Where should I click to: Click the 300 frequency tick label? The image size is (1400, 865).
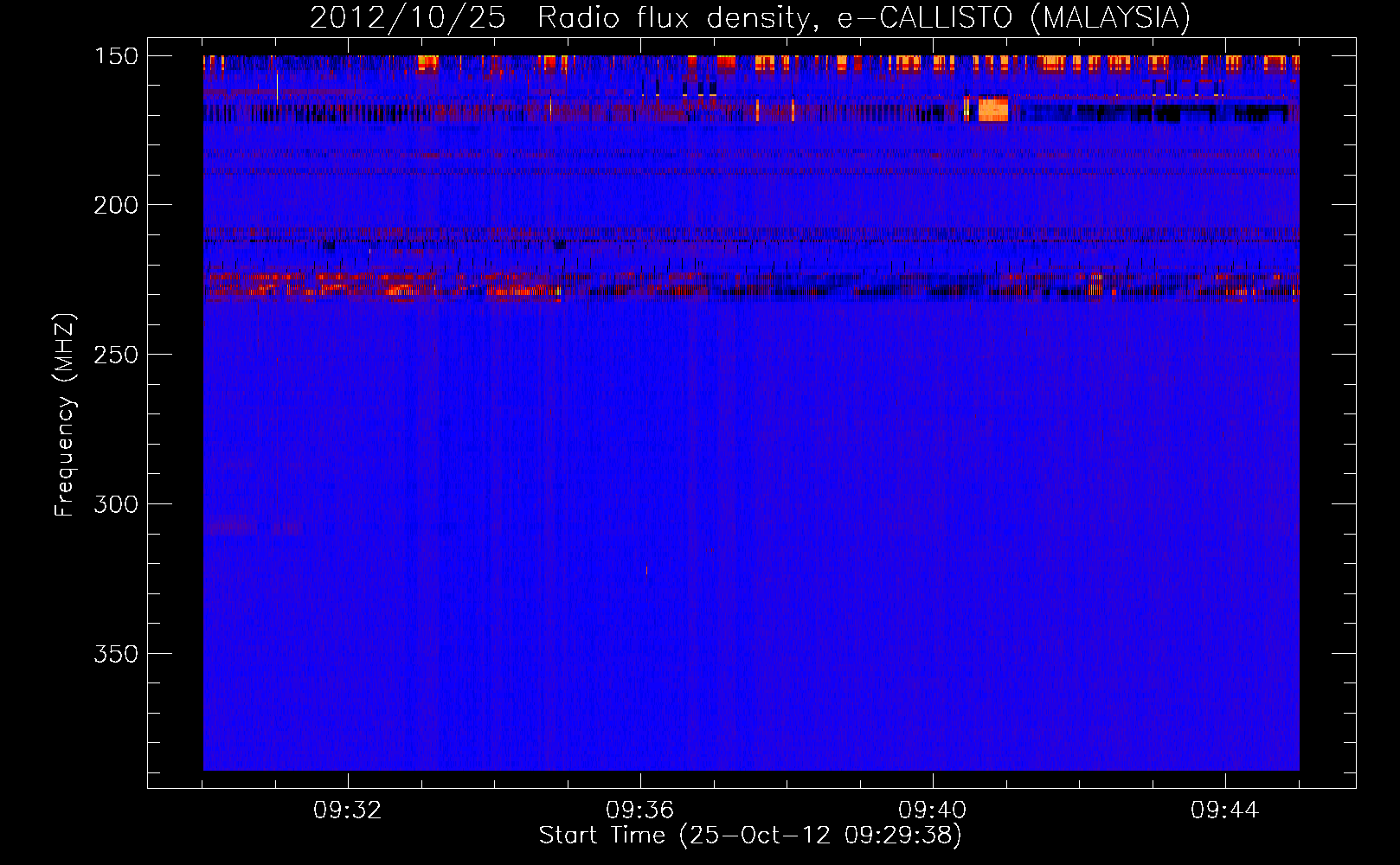coord(116,504)
